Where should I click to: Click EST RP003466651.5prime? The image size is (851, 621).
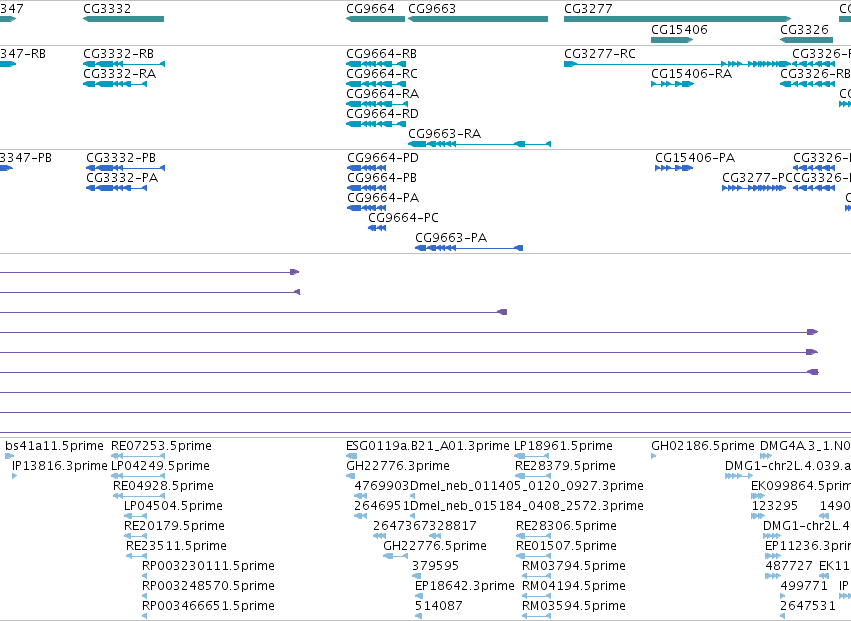click(144, 616)
